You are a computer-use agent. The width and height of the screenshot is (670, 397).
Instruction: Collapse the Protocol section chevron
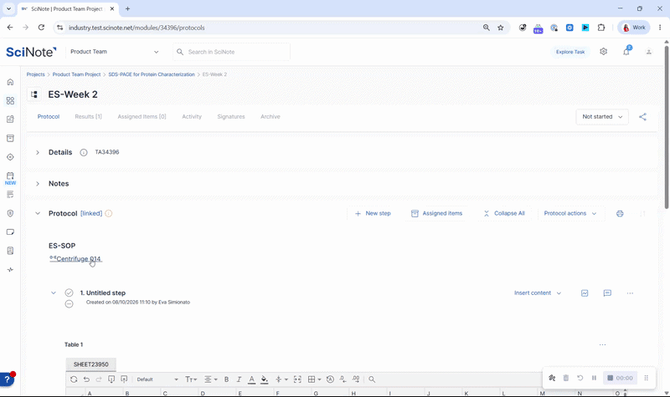tap(38, 213)
